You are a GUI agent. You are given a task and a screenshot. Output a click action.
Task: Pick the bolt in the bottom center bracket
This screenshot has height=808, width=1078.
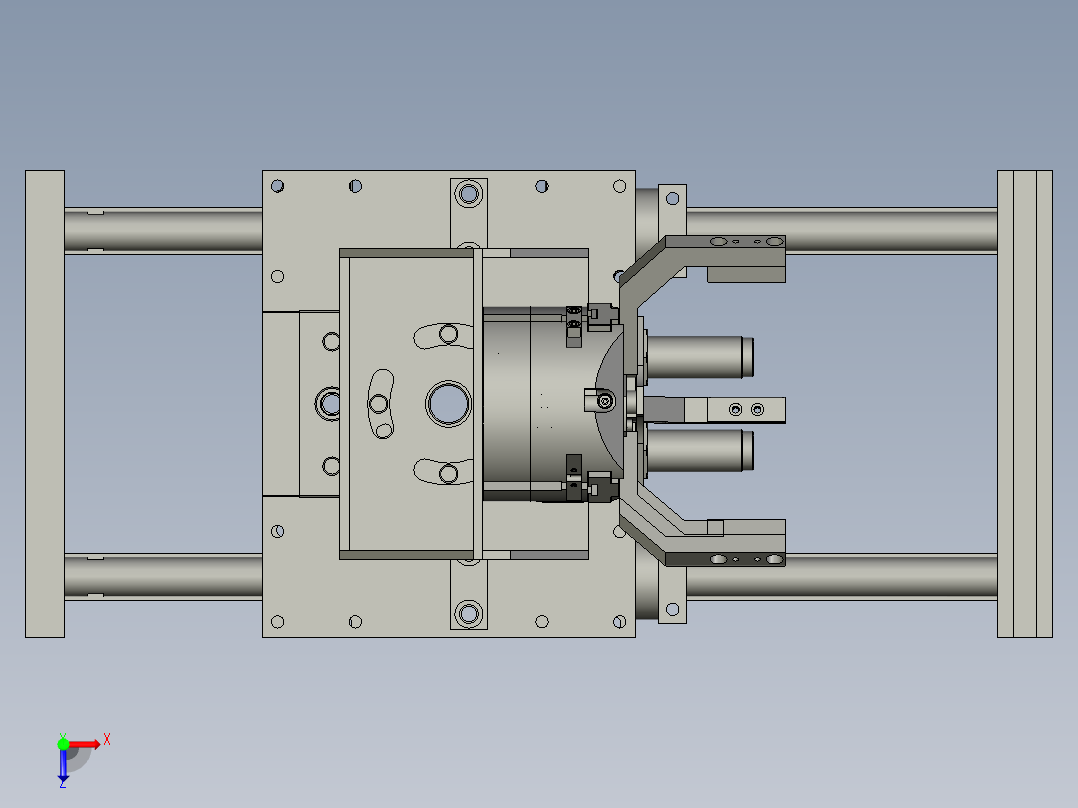pos(469,613)
